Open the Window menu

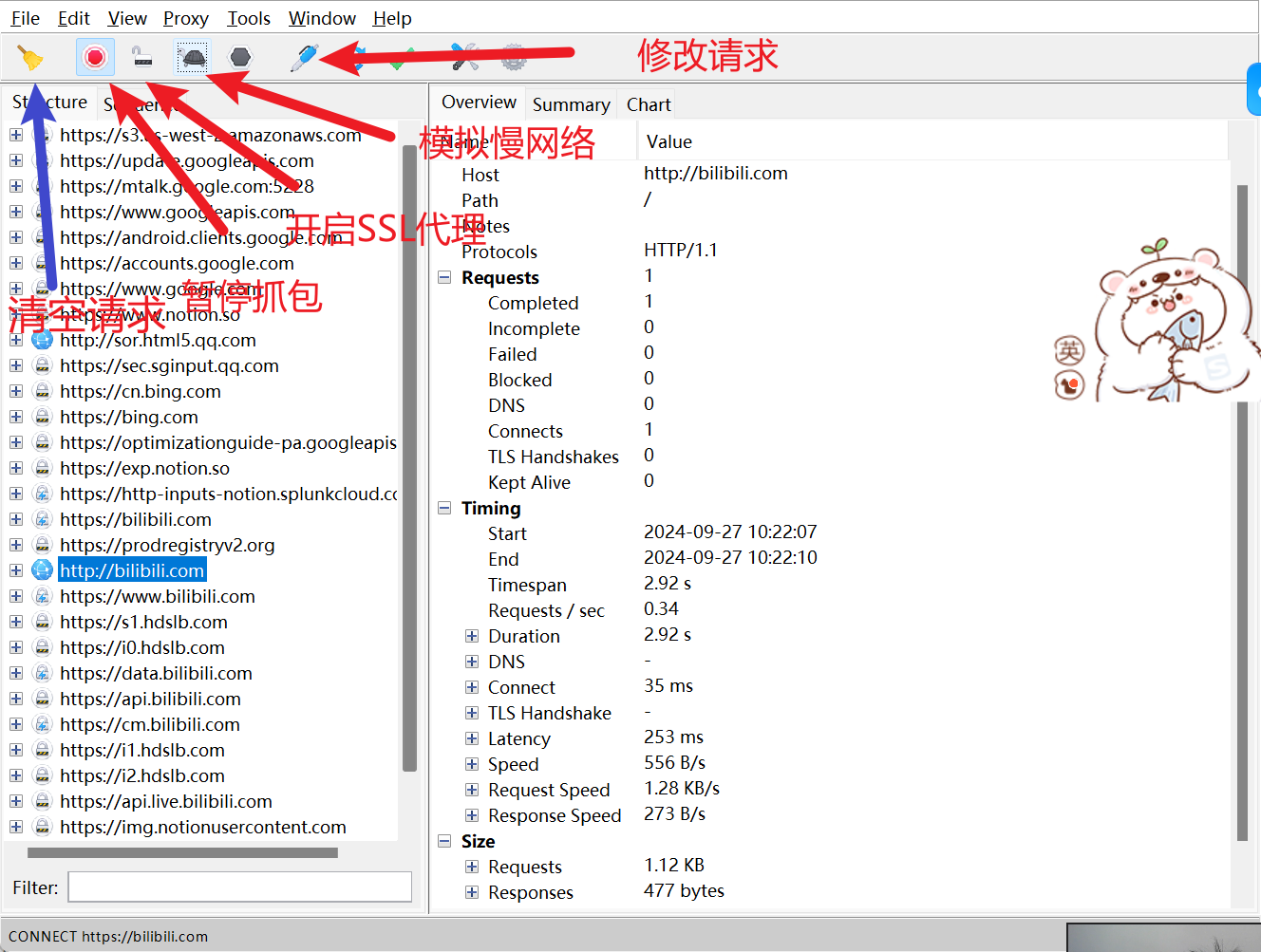[x=322, y=18]
